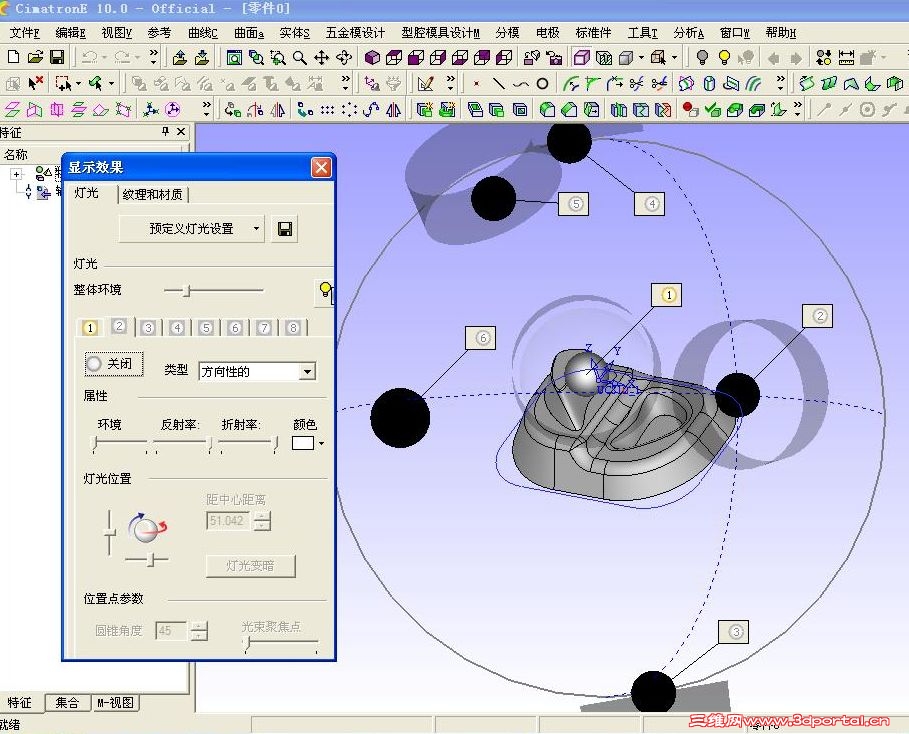This screenshot has width=909, height=734.
Task: Click the UCS coordinate axes icon
Action: pos(151,109)
